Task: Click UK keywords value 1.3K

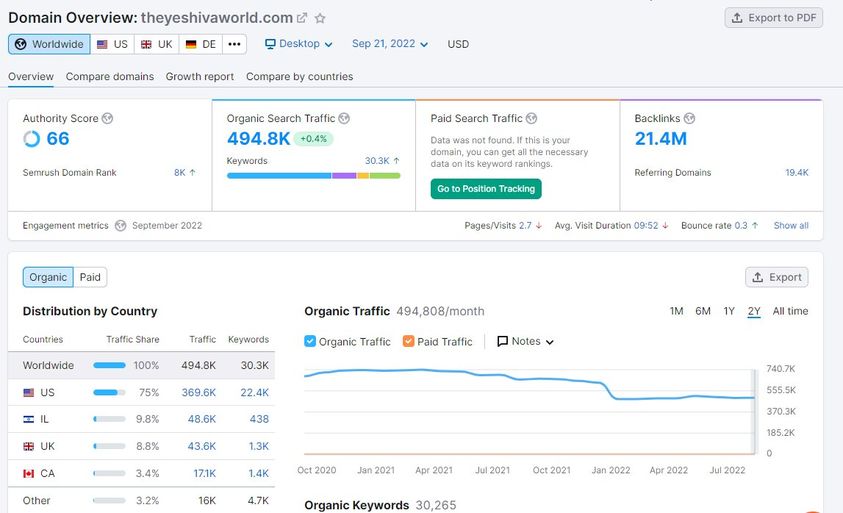Action: click(x=259, y=446)
